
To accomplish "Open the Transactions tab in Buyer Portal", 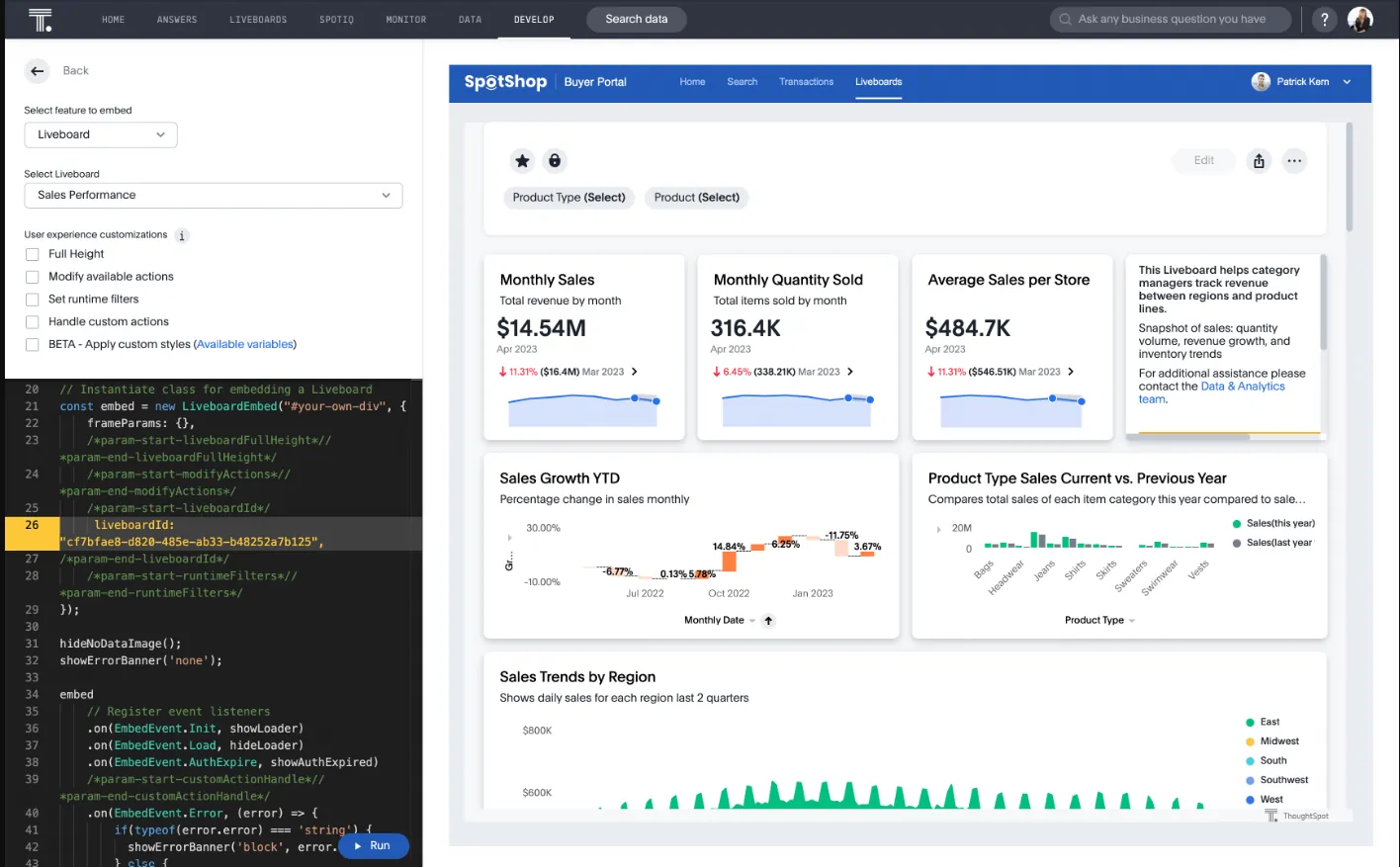I will pyautogui.click(x=806, y=82).
